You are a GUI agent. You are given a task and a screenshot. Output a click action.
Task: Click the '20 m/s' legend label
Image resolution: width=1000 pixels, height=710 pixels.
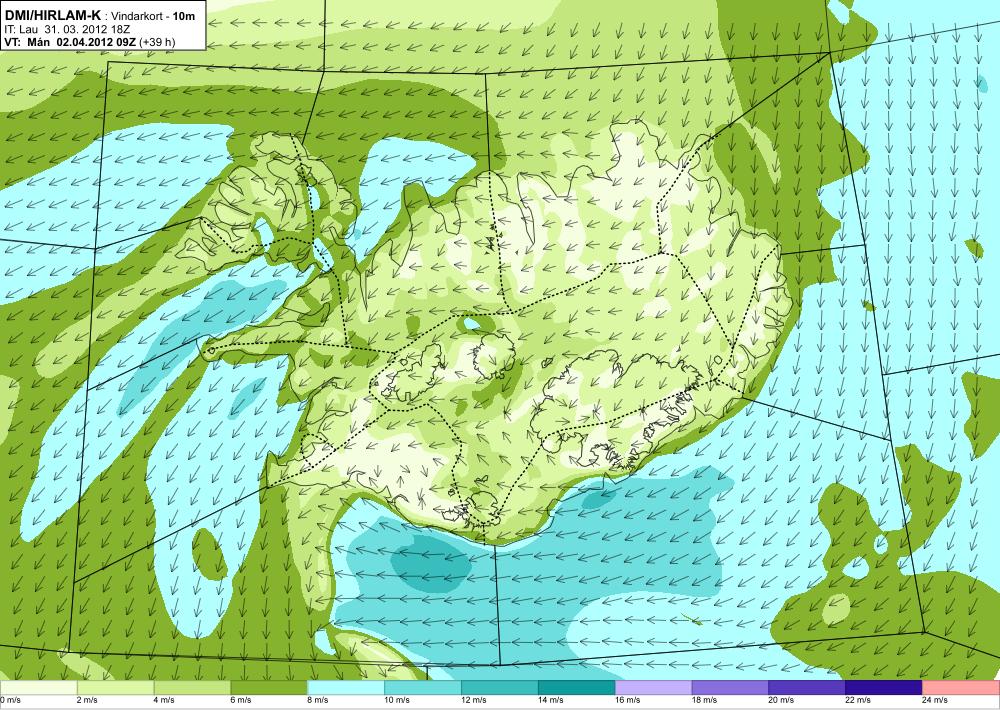click(782, 700)
